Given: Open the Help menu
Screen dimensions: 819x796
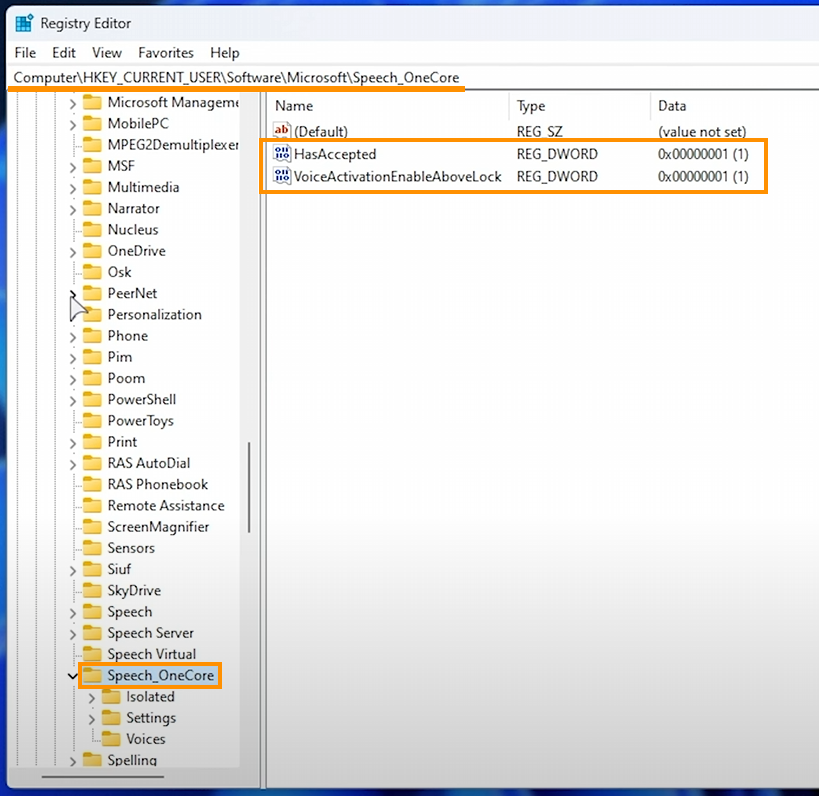Looking at the screenshot, I should (x=225, y=53).
